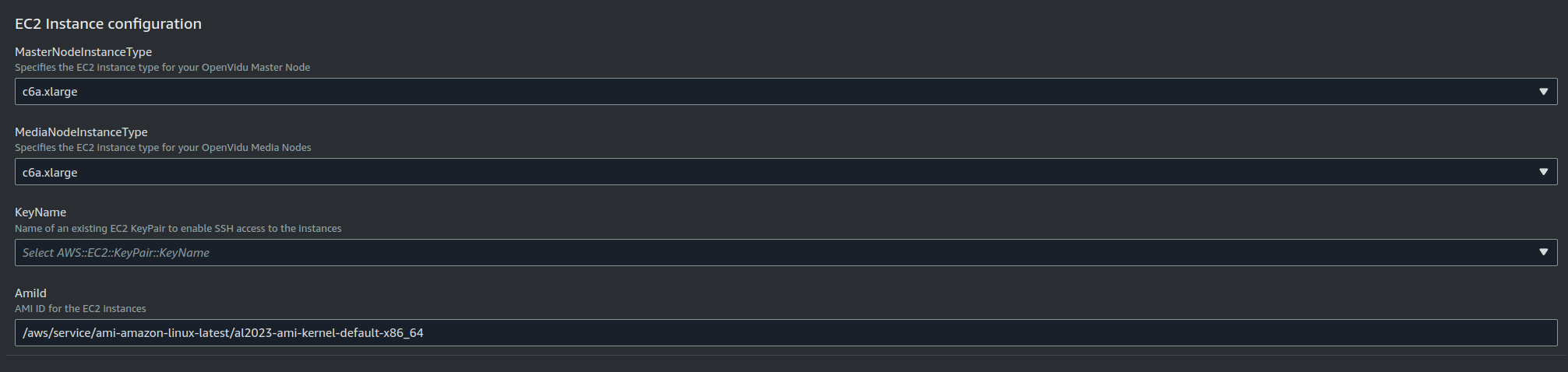Click the OpenVidu Master Node description text
1568x372 pixels.
[x=163, y=68]
